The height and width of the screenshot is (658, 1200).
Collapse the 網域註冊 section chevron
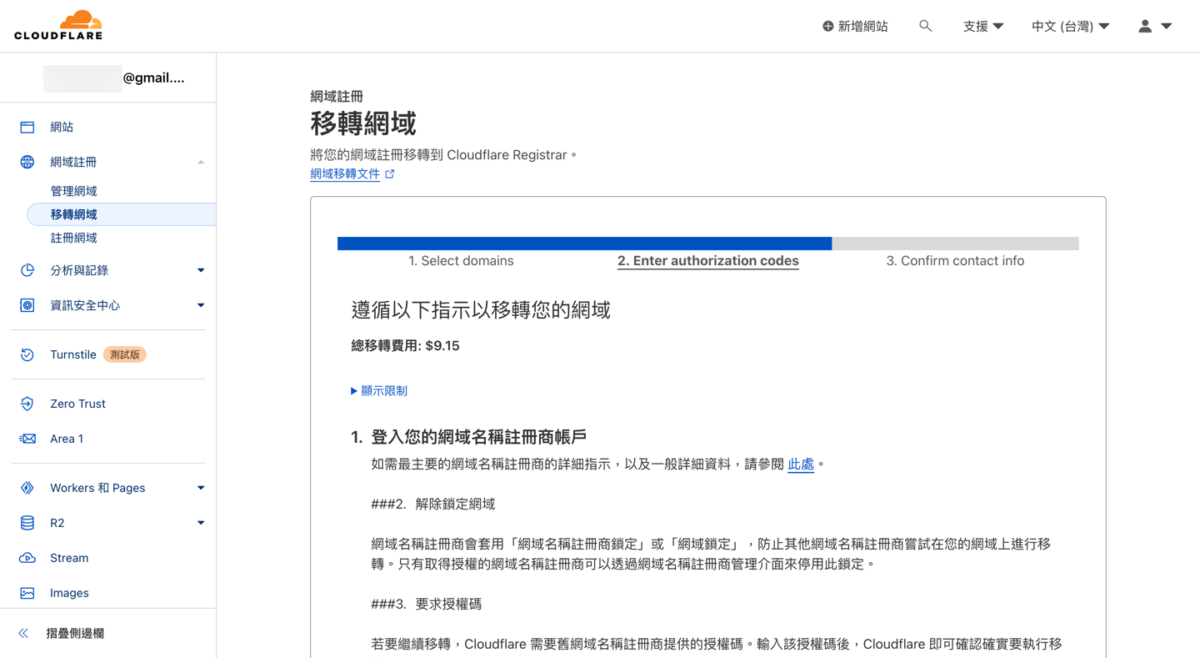click(x=201, y=162)
